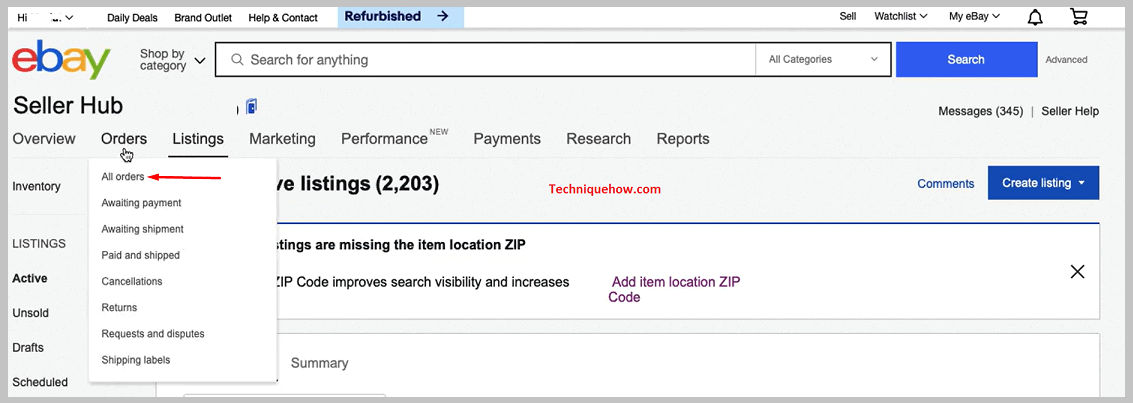Open the Seller Help link

tap(1070, 111)
